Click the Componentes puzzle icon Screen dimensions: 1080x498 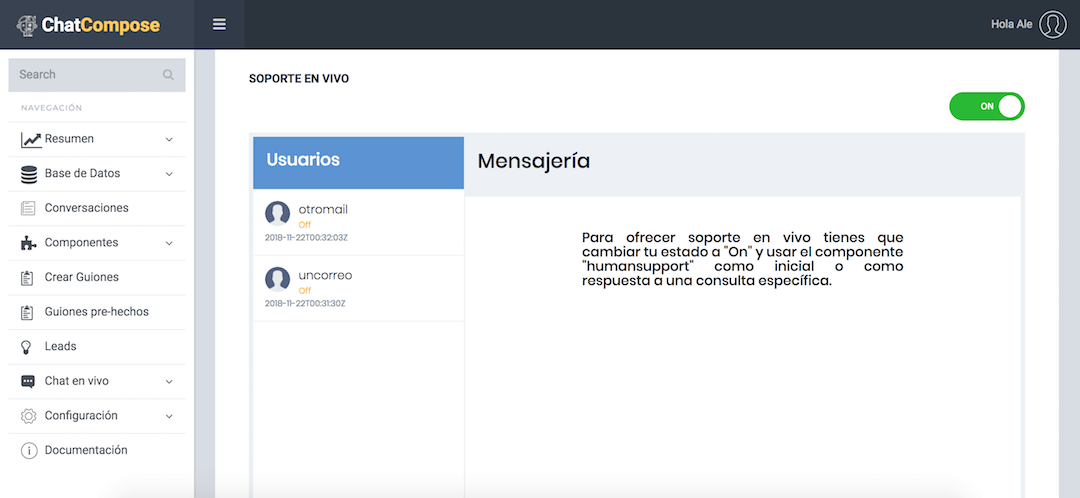coord(28,243)
